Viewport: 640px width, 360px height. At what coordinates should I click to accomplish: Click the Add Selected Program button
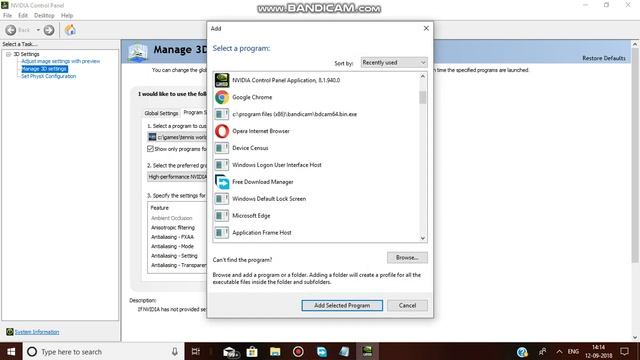click(x=342, y=305)
